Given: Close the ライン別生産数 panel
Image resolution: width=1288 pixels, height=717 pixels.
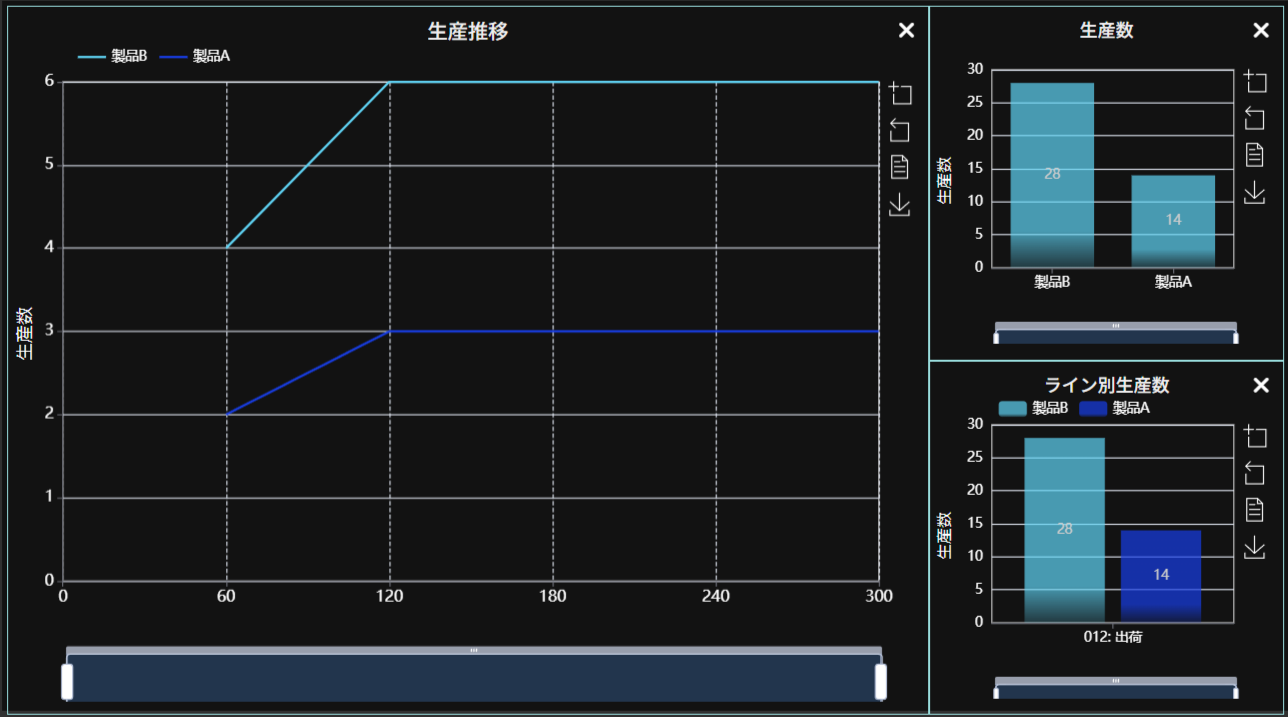Looking at the screenshot, I should pos(1261,386).
